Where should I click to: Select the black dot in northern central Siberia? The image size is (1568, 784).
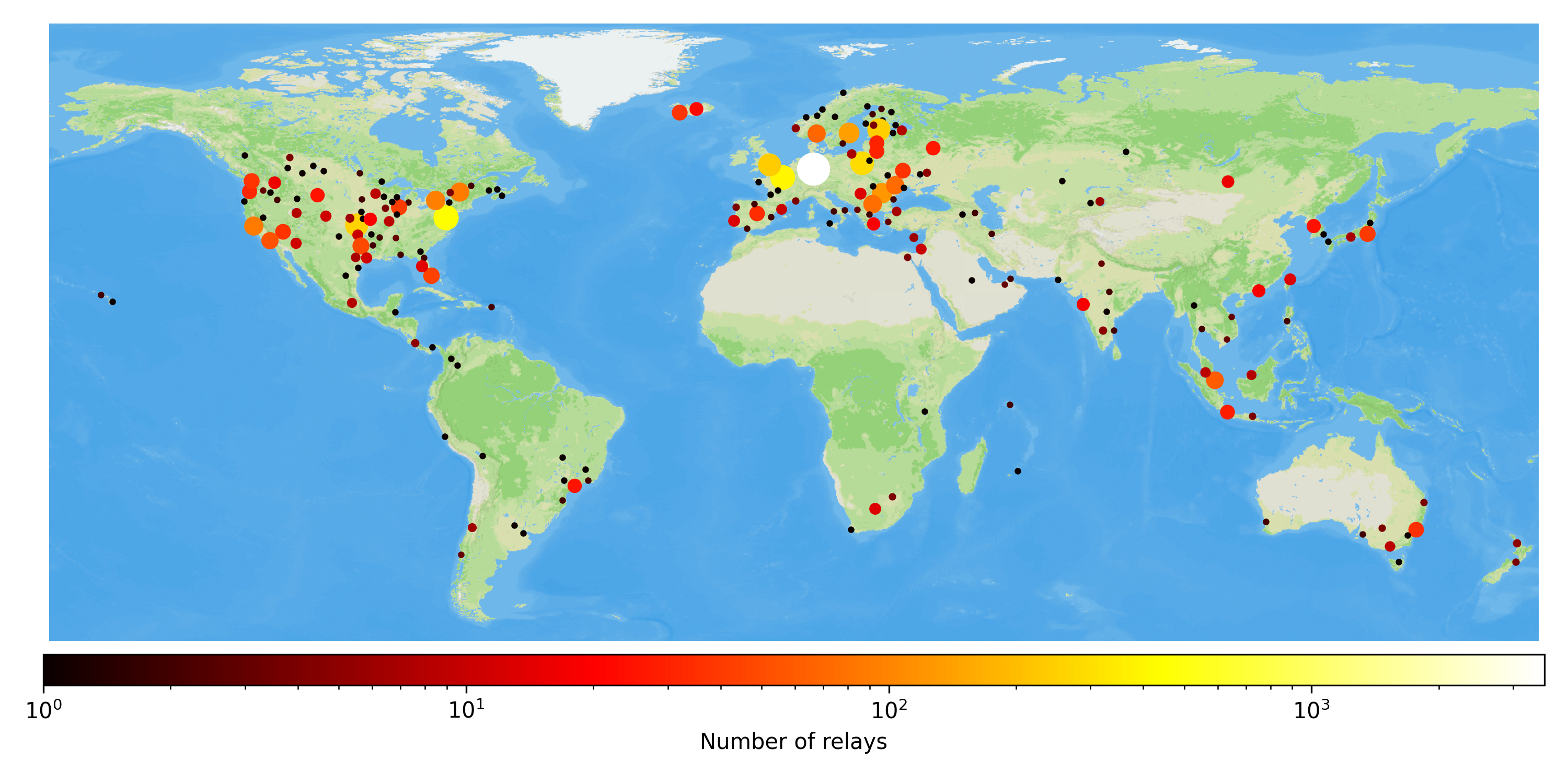(1126, 152)
